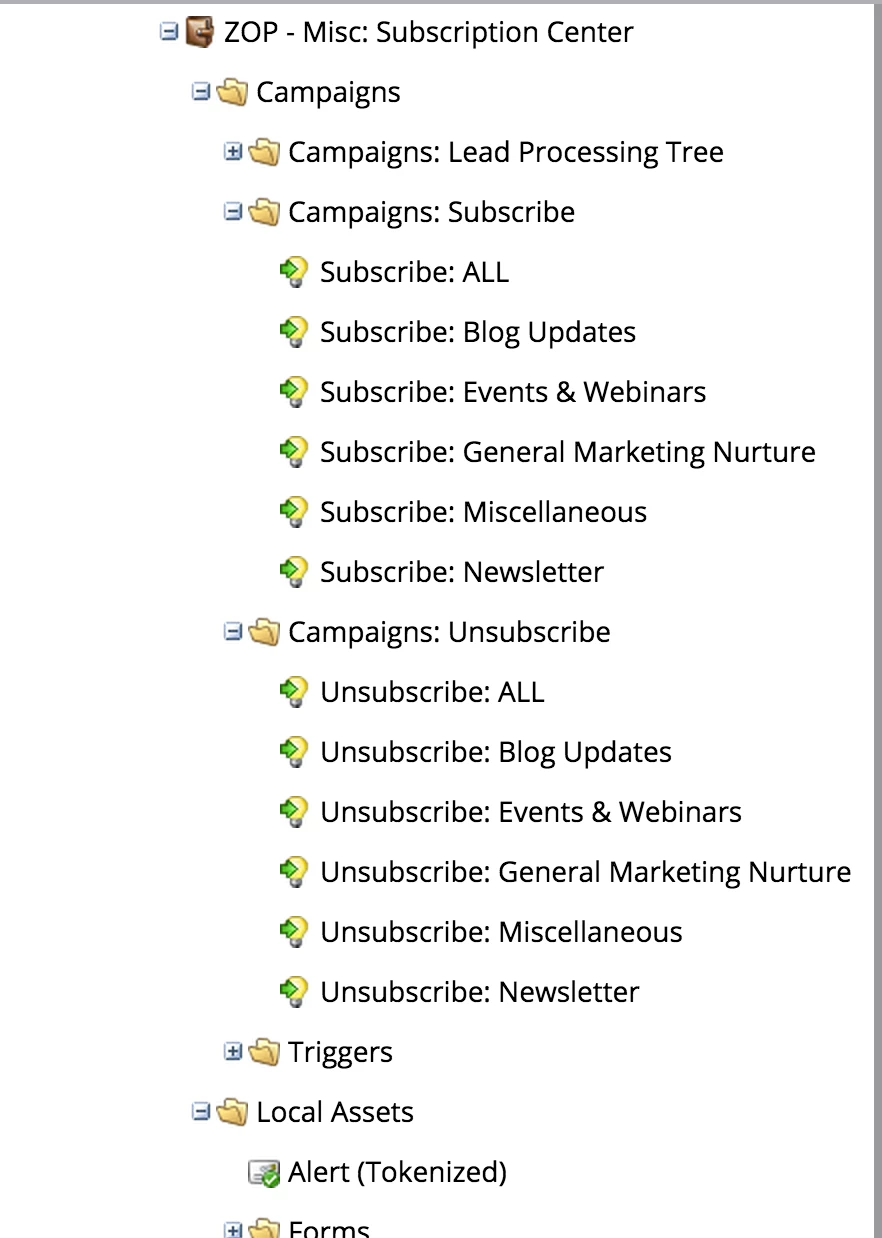Click the folder icon next to Triggers

coord(264,1052)
